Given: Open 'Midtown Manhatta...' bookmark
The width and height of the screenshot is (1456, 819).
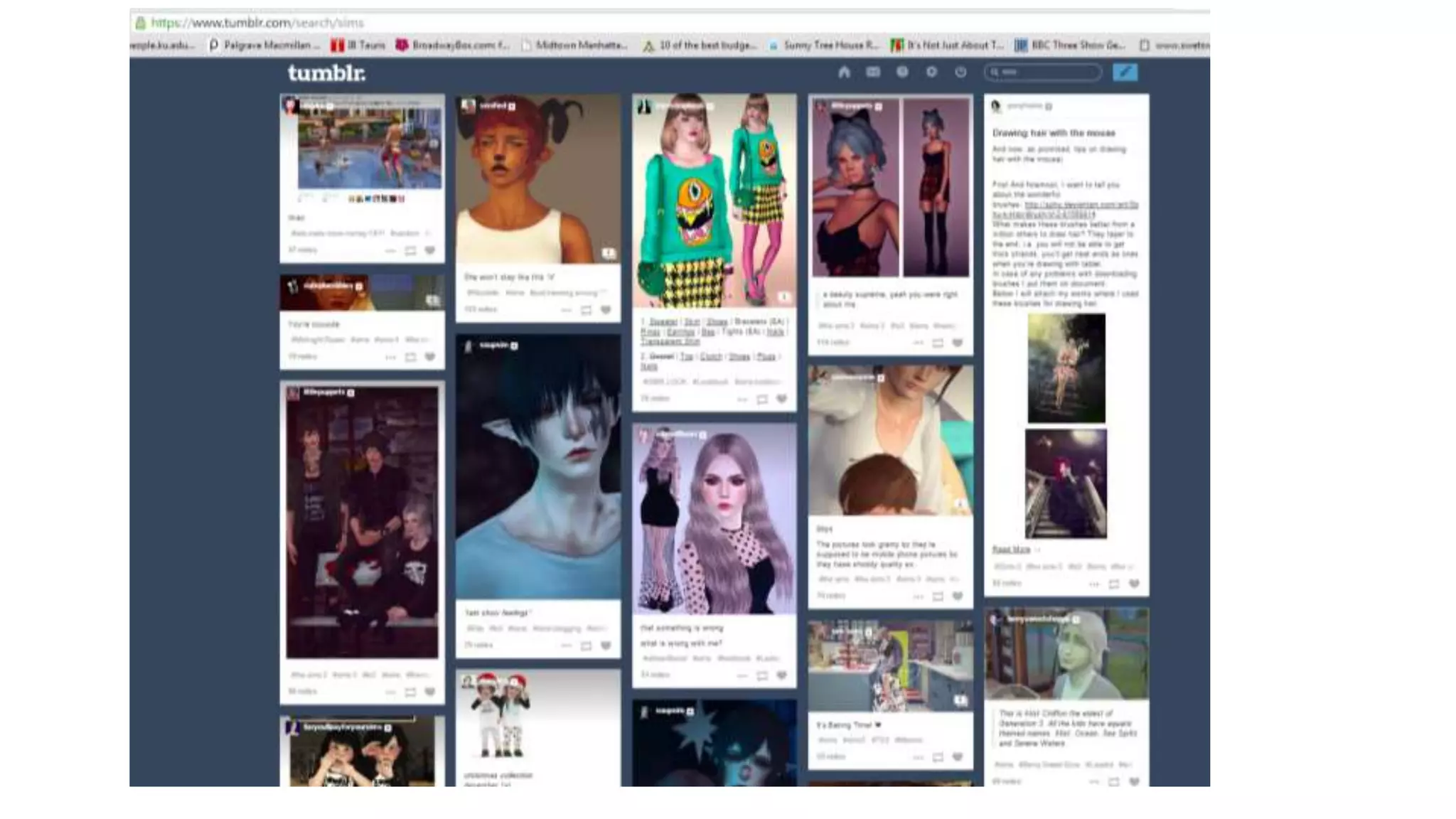Looking at the screenshot, I should point(574,45).
